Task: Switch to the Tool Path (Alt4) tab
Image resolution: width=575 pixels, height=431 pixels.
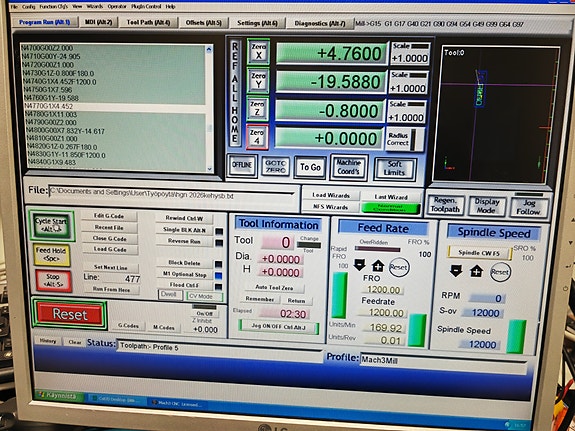Action: click(148, 22)
